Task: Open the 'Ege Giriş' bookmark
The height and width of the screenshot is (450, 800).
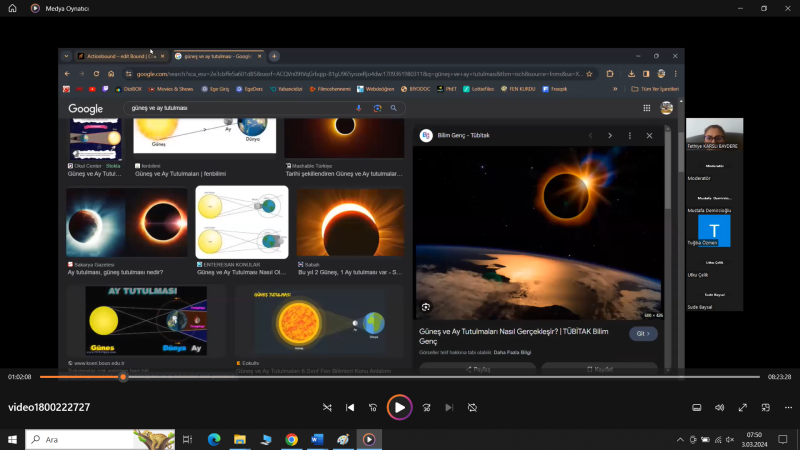Action: click(x=215, y=89)
